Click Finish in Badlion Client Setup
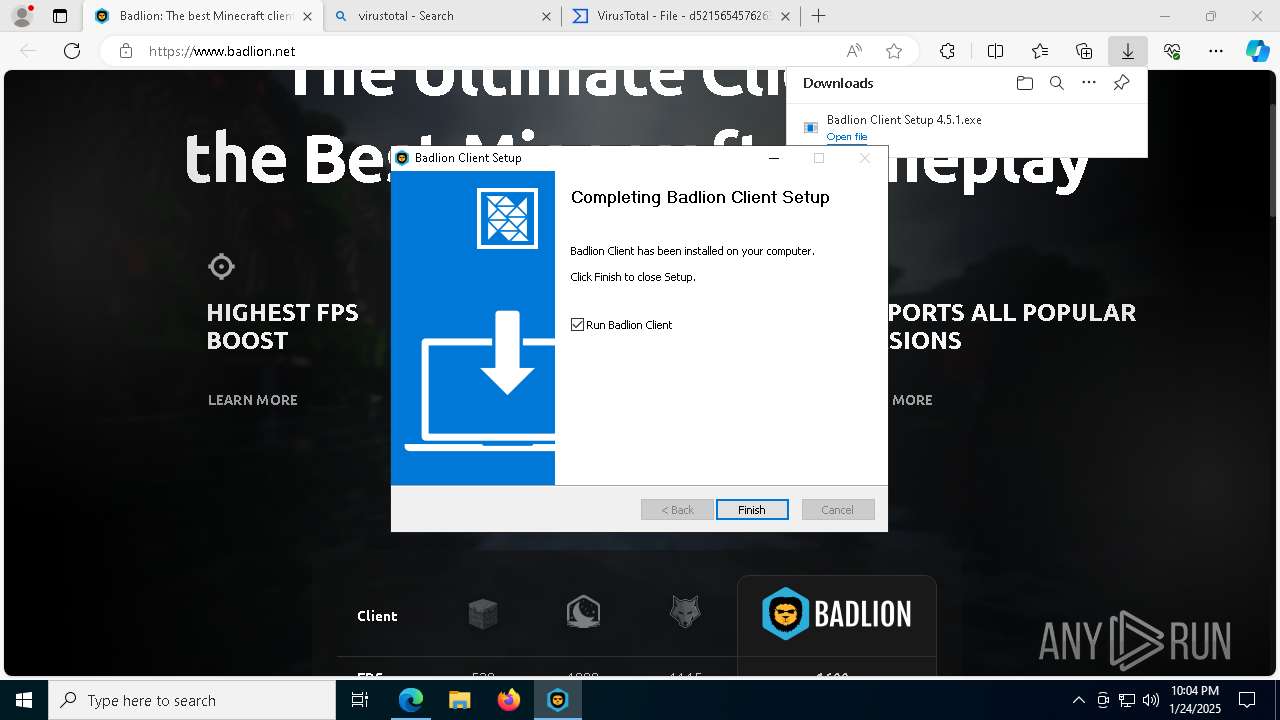Image resolution: width=1280 pixels, height=720 pixels. click(x=752, y=510)
